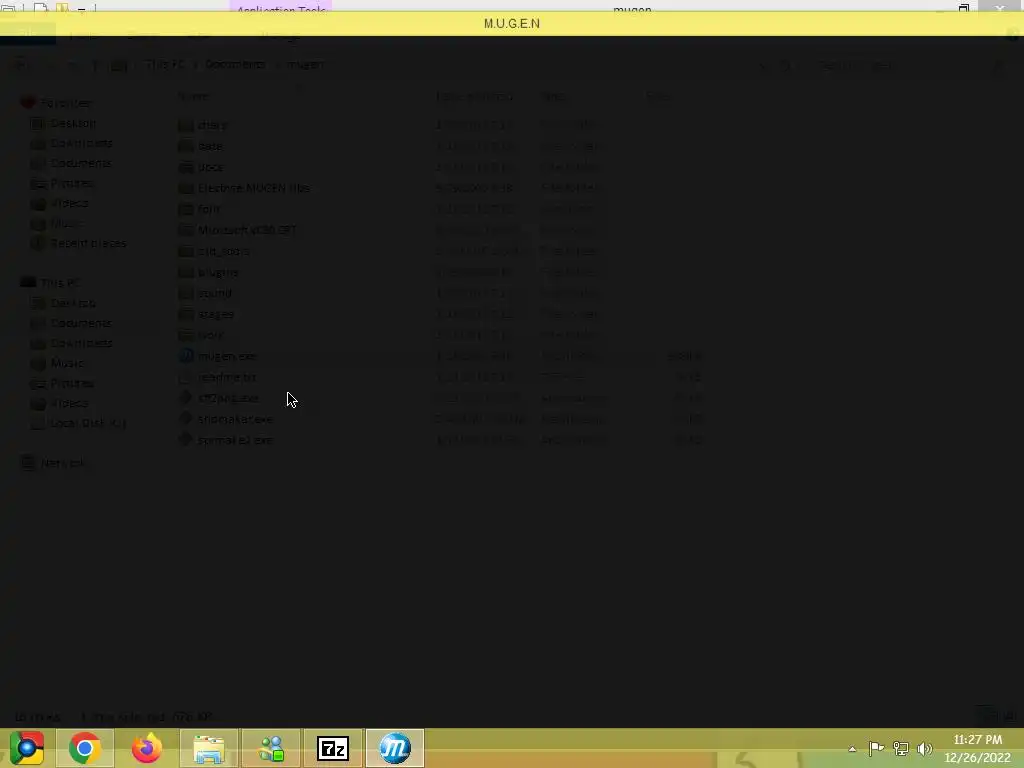Select the stages folder in Explorer
This screenshot has width=1024, height=768.
(x=216, y=313)
